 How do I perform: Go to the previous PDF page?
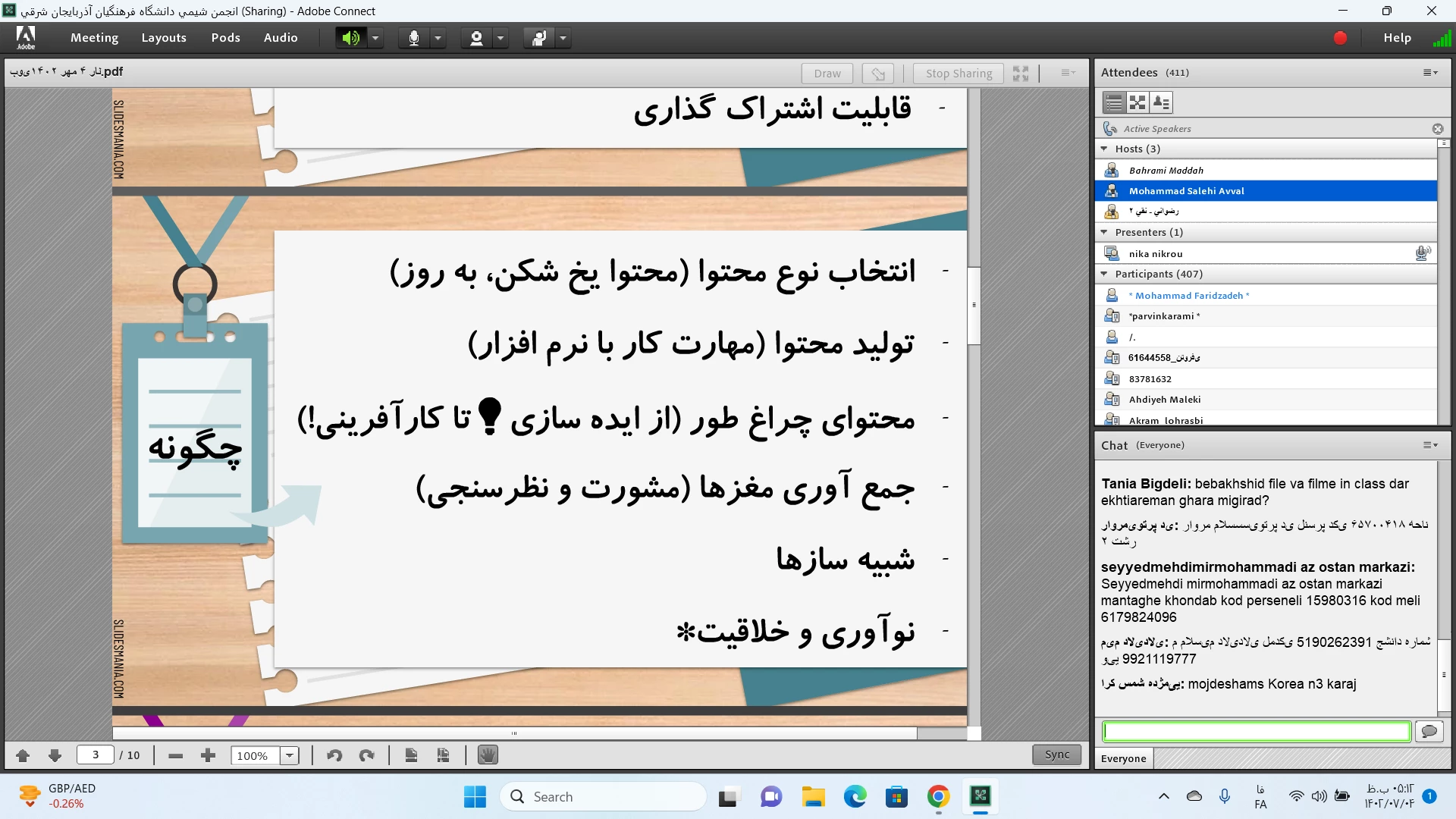click(23, 755)
